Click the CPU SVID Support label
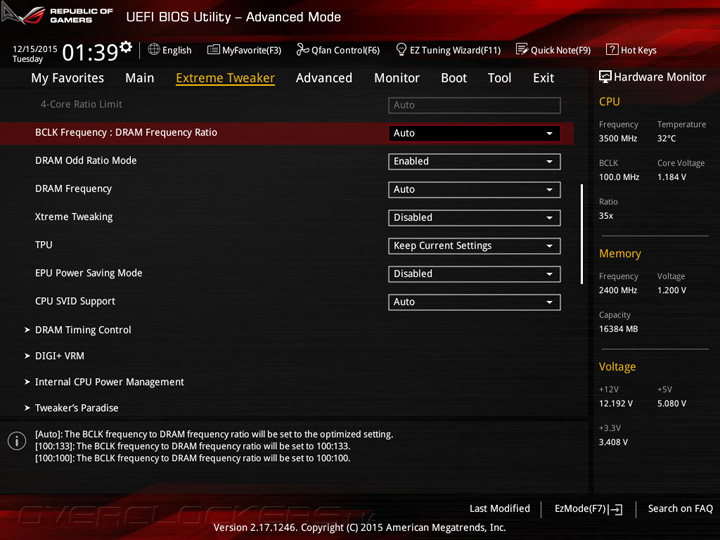The width and height of the screenshot is (720, 540). click(x=75, y=301)
